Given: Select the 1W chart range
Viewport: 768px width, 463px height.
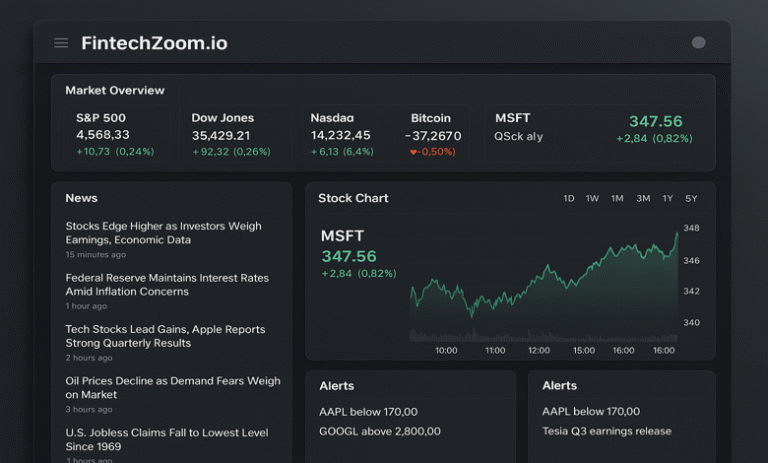Looking at the screenshot, I should (592, 198).
